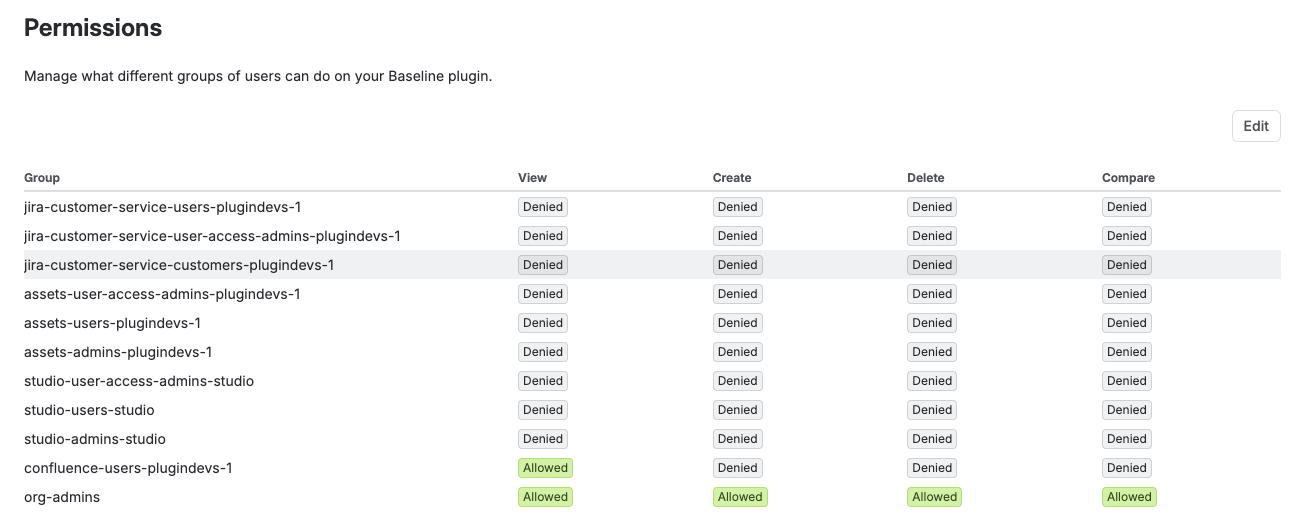Click the Edit button
1305x515 pixels.
coord(1256,126)
